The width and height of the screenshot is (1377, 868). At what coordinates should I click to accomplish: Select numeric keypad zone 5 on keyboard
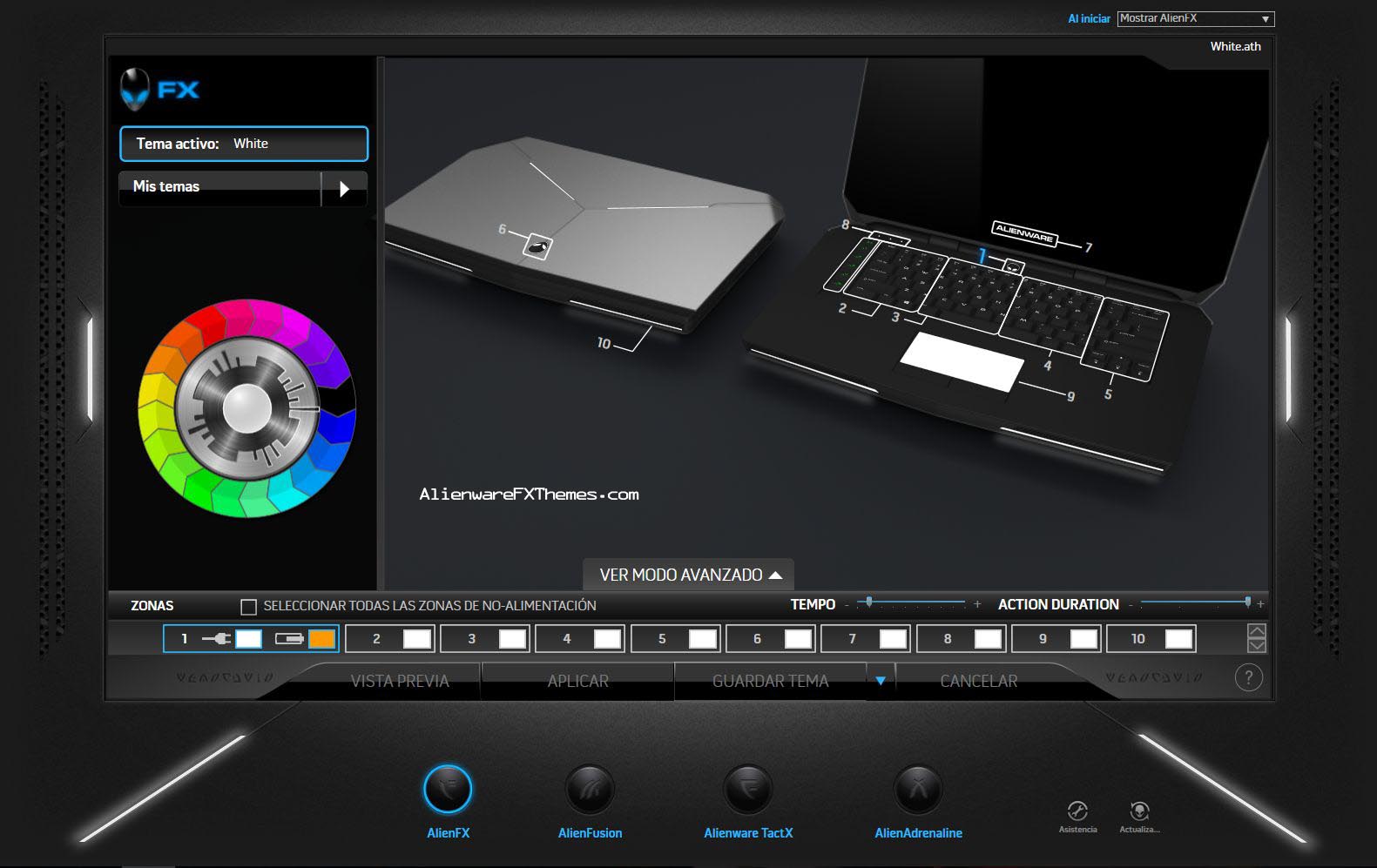coord(1124,340)
